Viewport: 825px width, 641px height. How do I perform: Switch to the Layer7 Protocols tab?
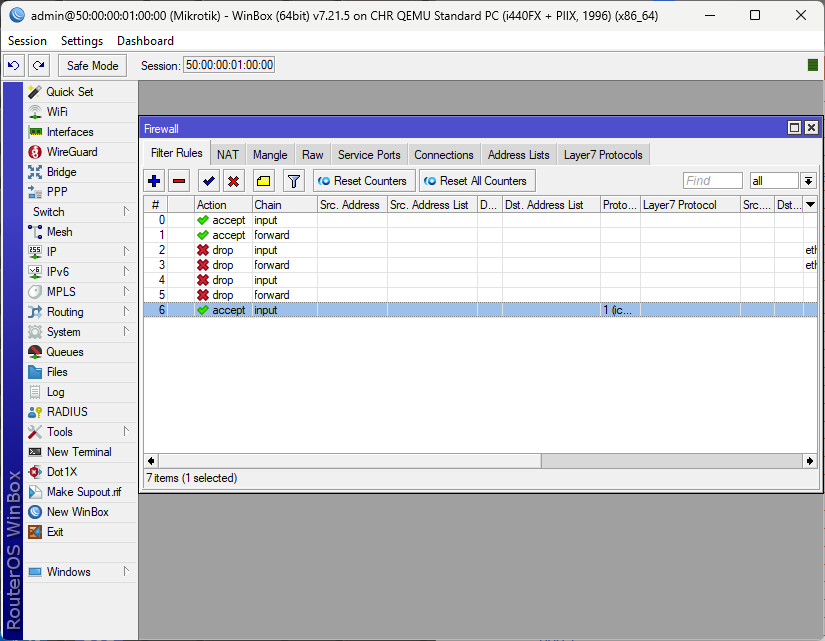click(603, 155)
